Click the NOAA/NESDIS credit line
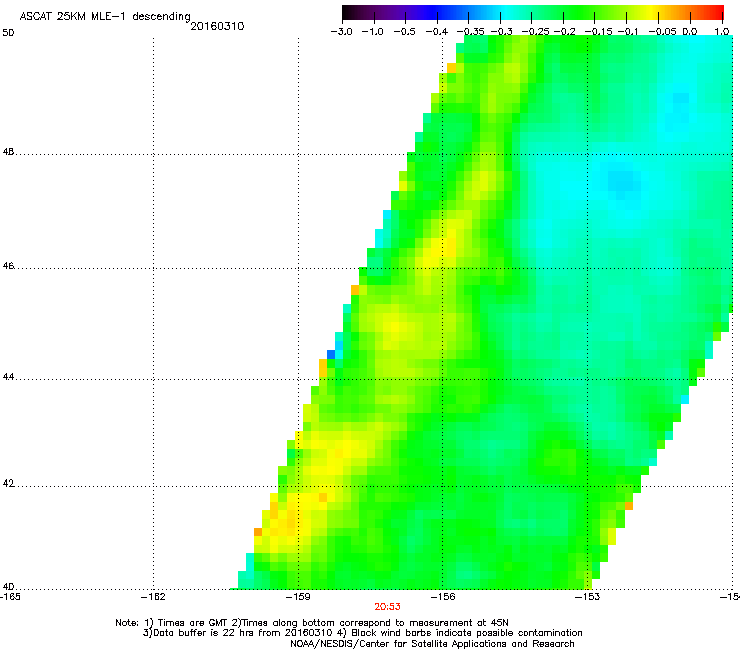Image resolution: width=740 pixels, height=650 pixels. tap(432, 644)
